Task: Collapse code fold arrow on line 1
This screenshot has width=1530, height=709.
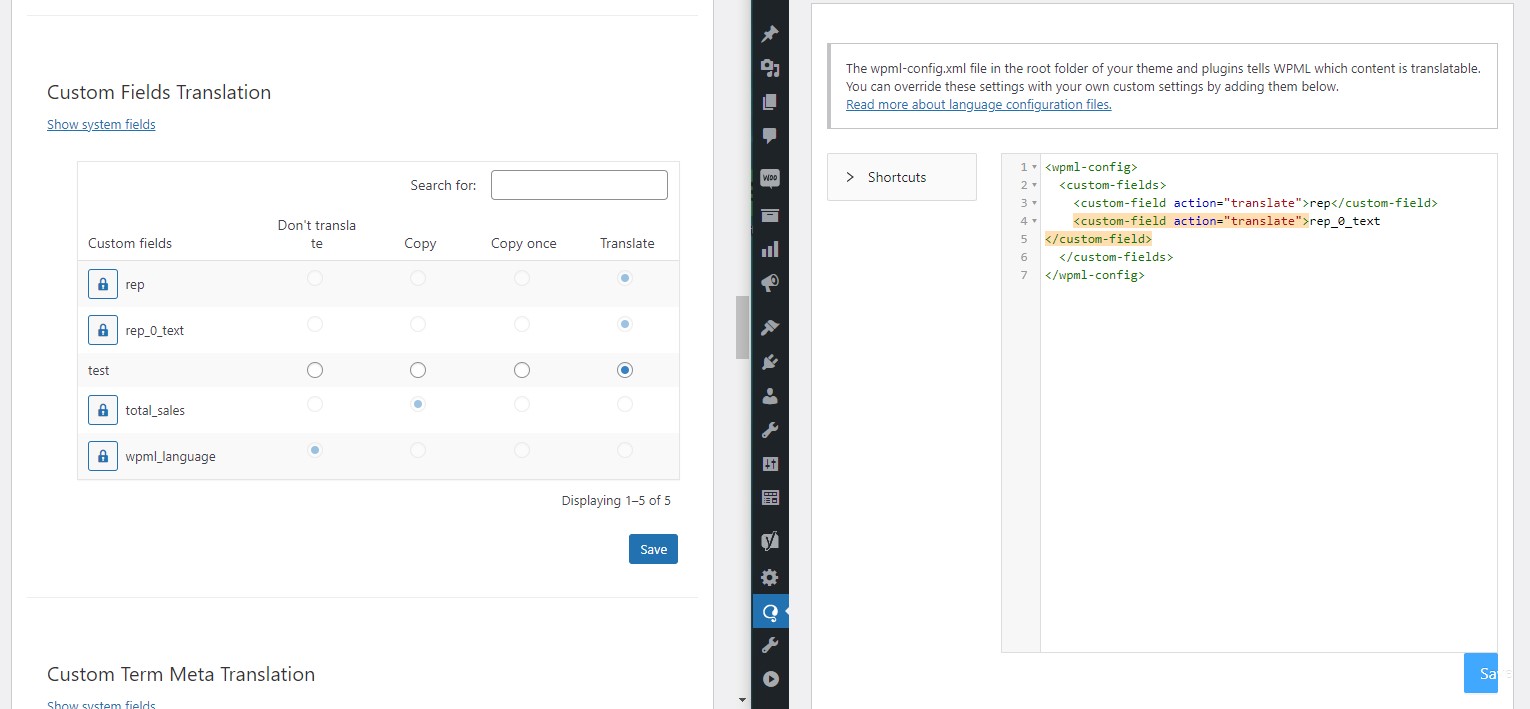Action: [1034, 167]
